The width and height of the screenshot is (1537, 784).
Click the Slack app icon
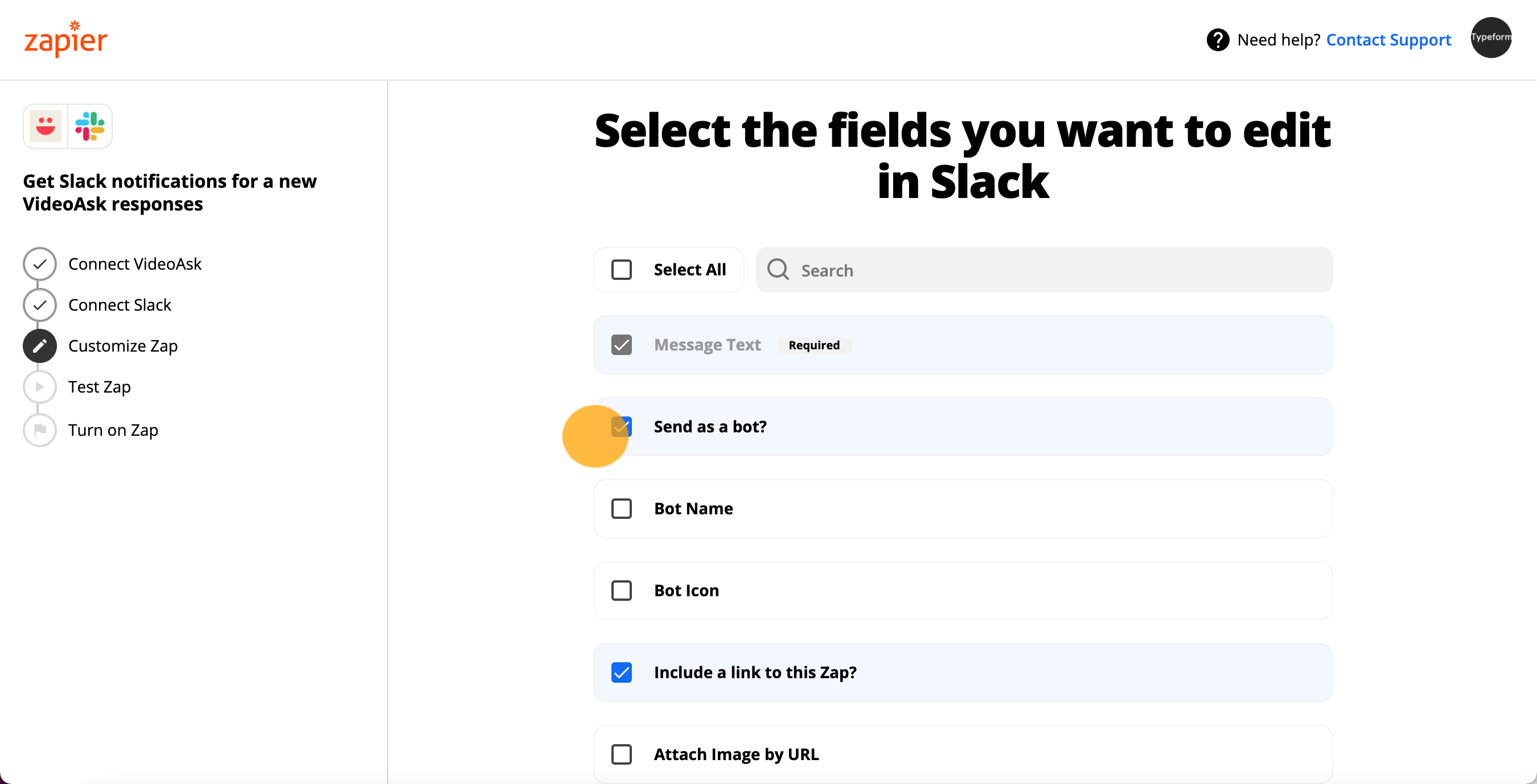click(x=90, y=126)
